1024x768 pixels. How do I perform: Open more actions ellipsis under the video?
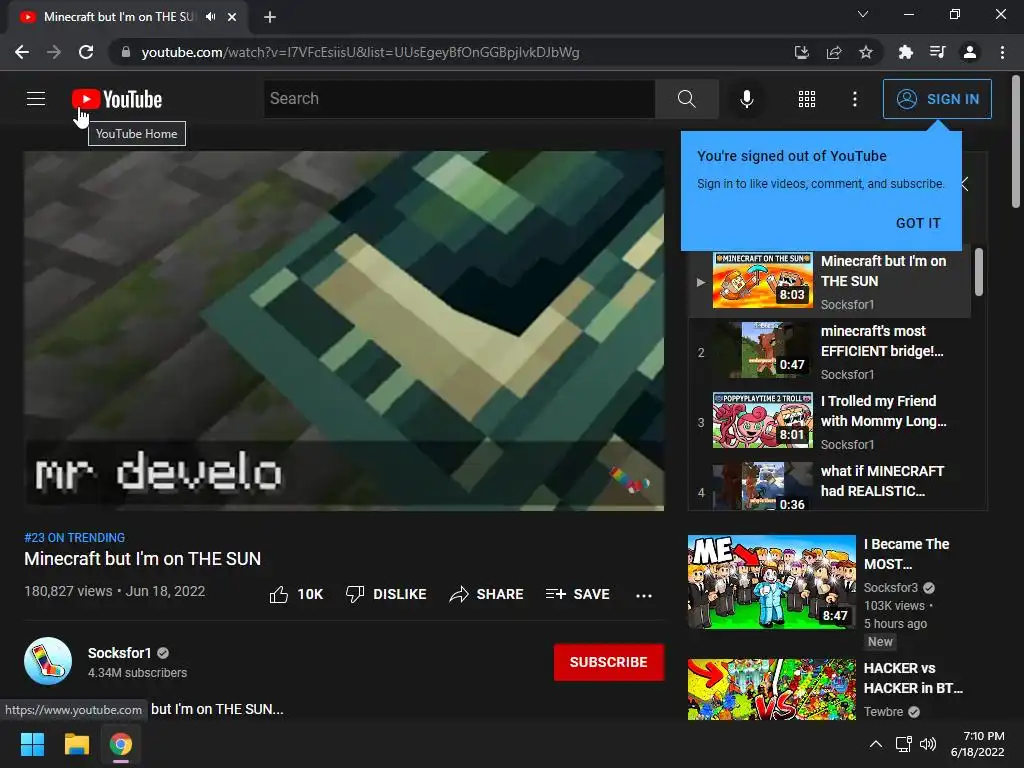tap(644, 595)
